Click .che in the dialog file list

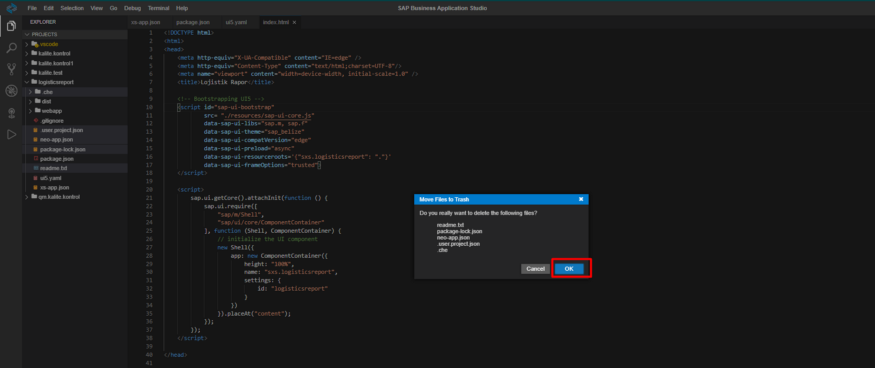443,250
